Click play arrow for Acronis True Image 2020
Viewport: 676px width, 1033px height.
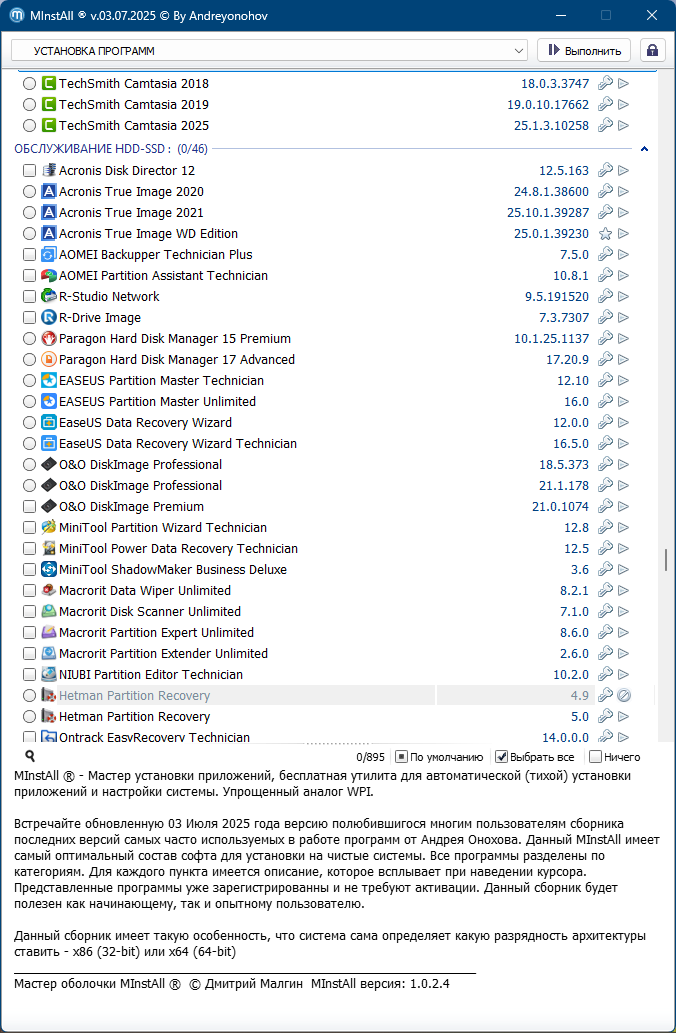pos(623,191)
